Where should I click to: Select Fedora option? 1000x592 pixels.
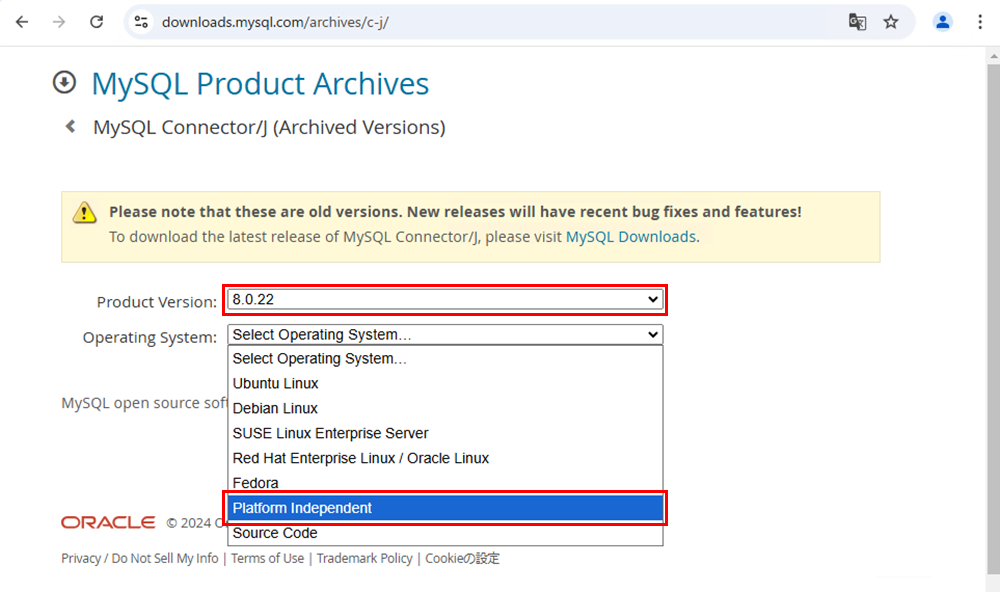tap(445, 483)
